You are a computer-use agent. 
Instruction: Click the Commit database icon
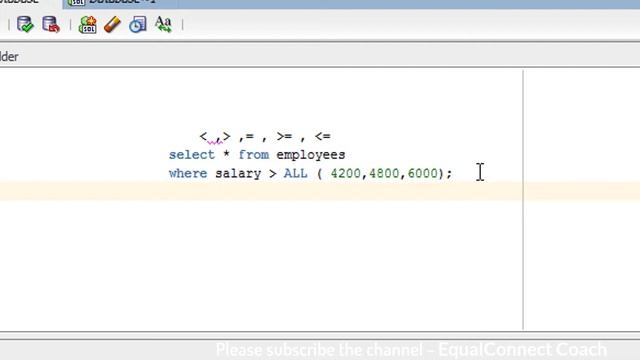click(25, 24)
